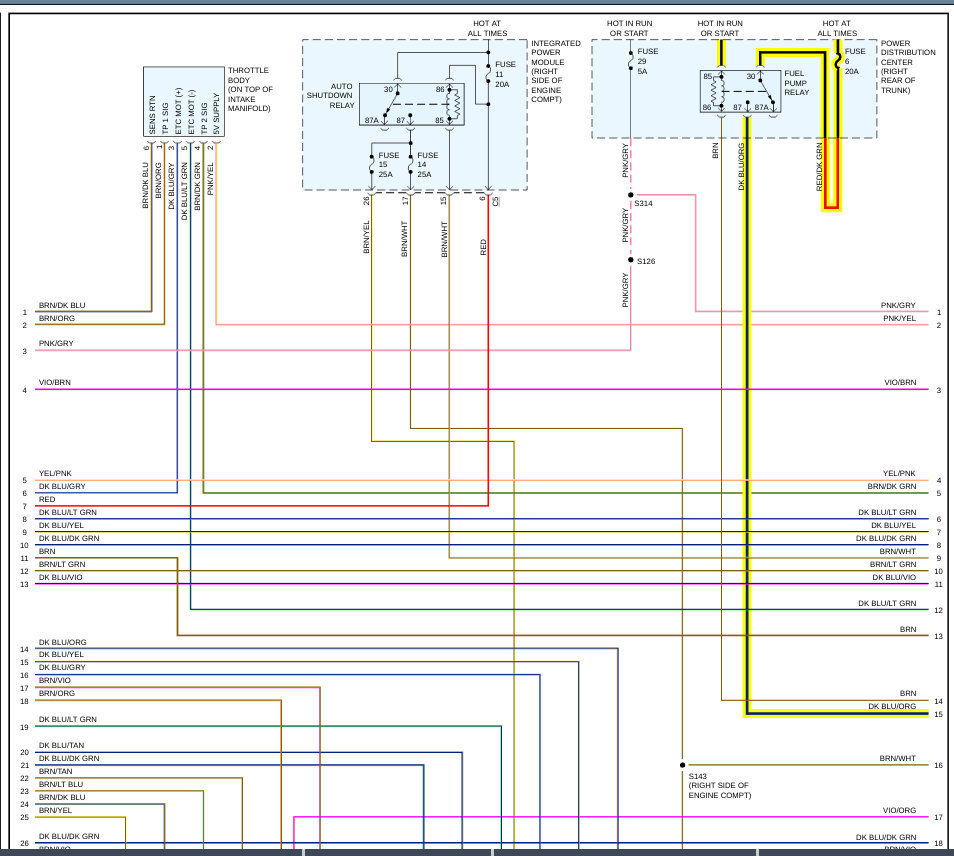954x856 pixels.
Task: Select BRN/DK GRN label at right row 5
Action: coord(891,486)
